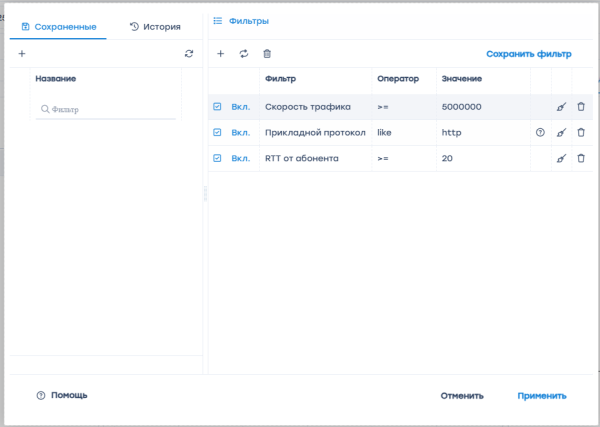Click the plus icon in Saved panel

pyautogui.click(x=22, y=54)
